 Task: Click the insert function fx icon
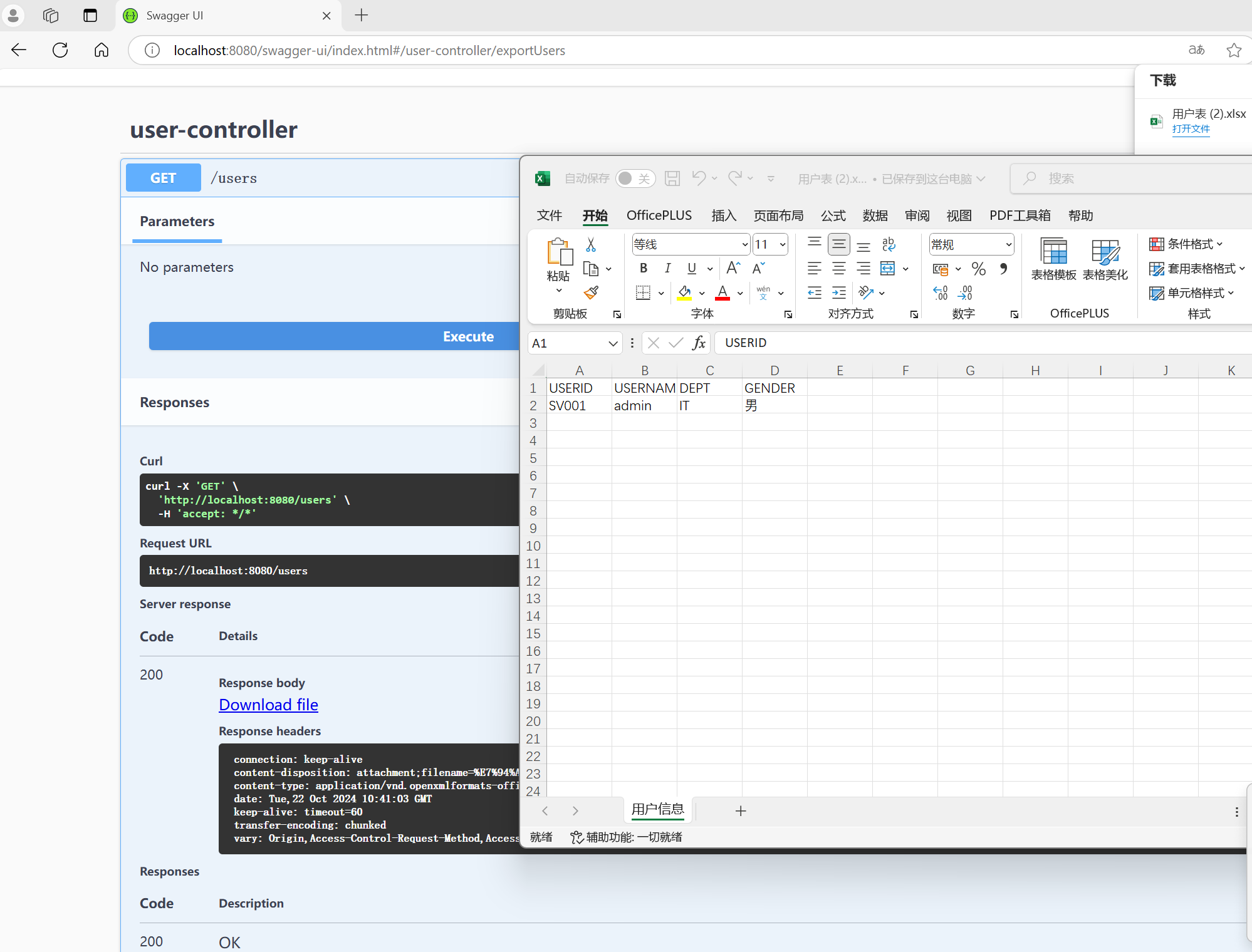coord(699,343)
